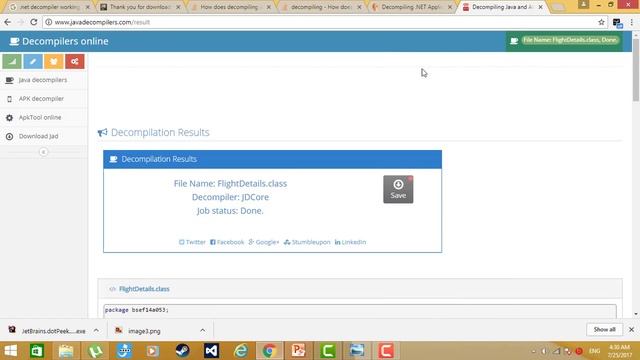Open APK decompiler from sidebar
This screenshot has width=640, height=360.
[43, 99]
